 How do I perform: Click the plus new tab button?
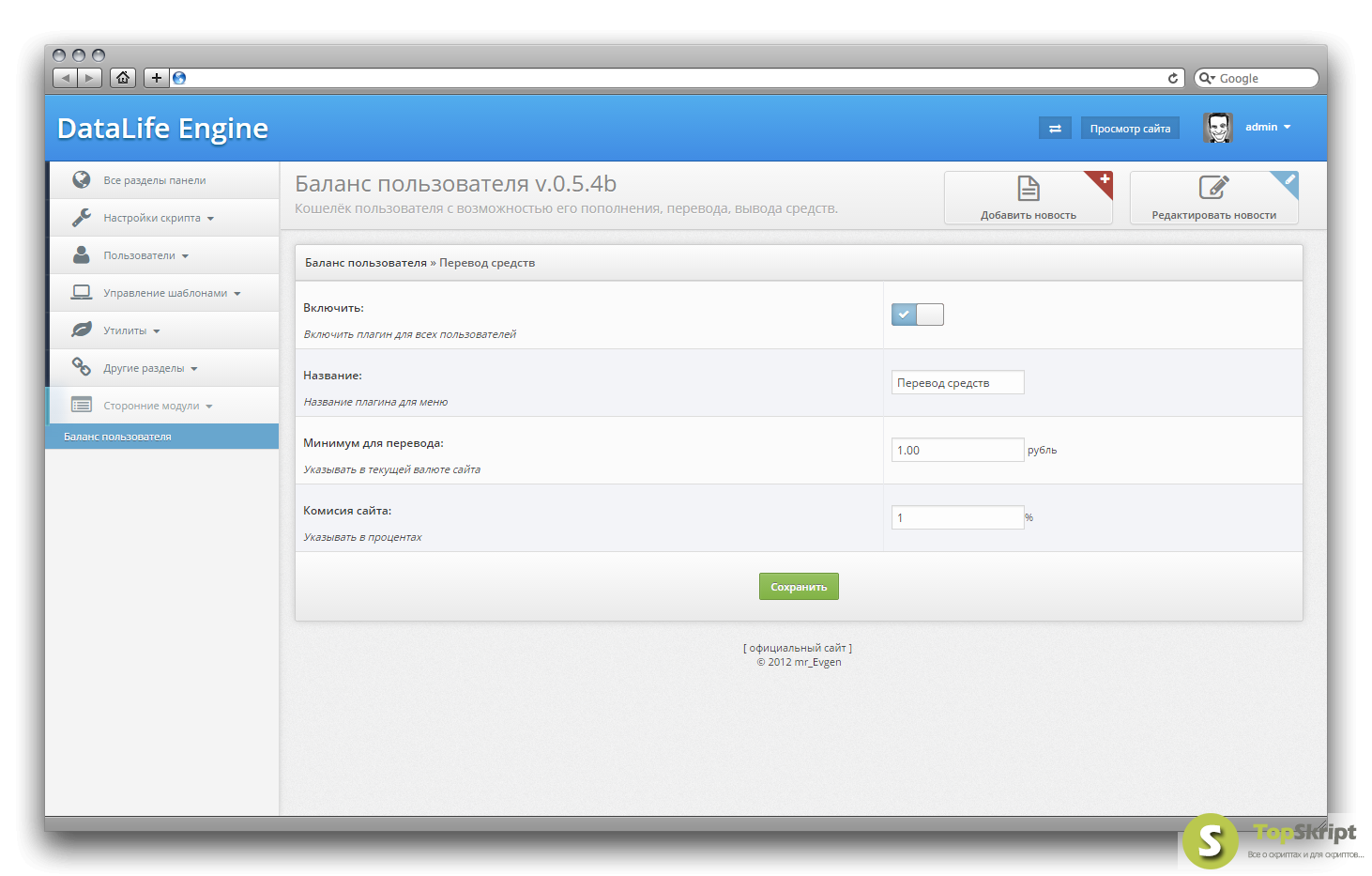click(x=156, y=78)
